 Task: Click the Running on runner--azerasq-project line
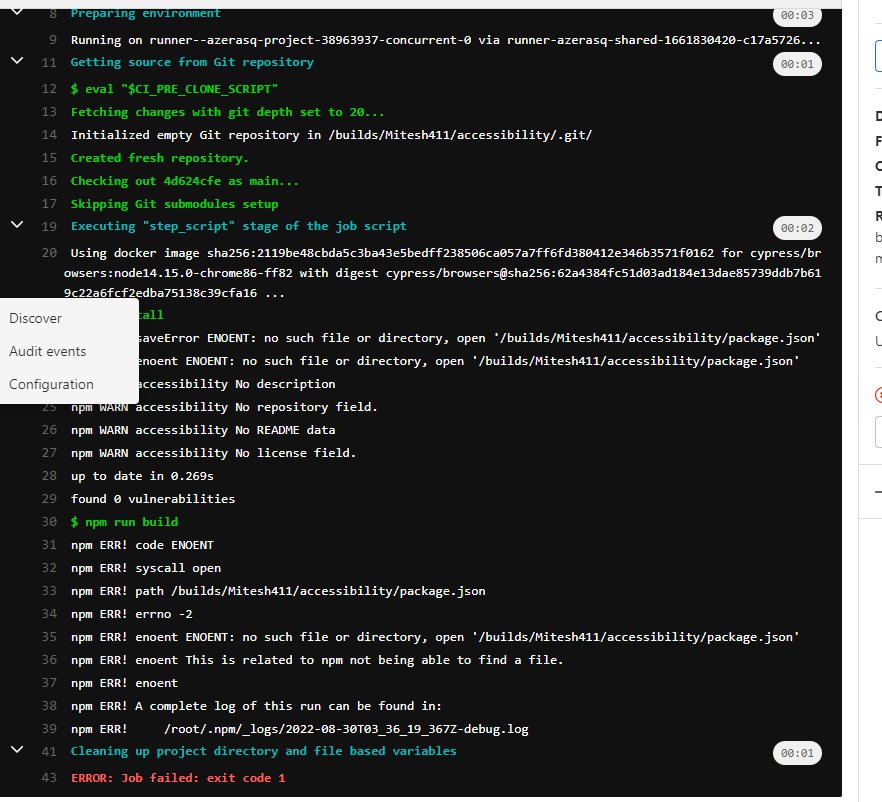pos(446,40)
